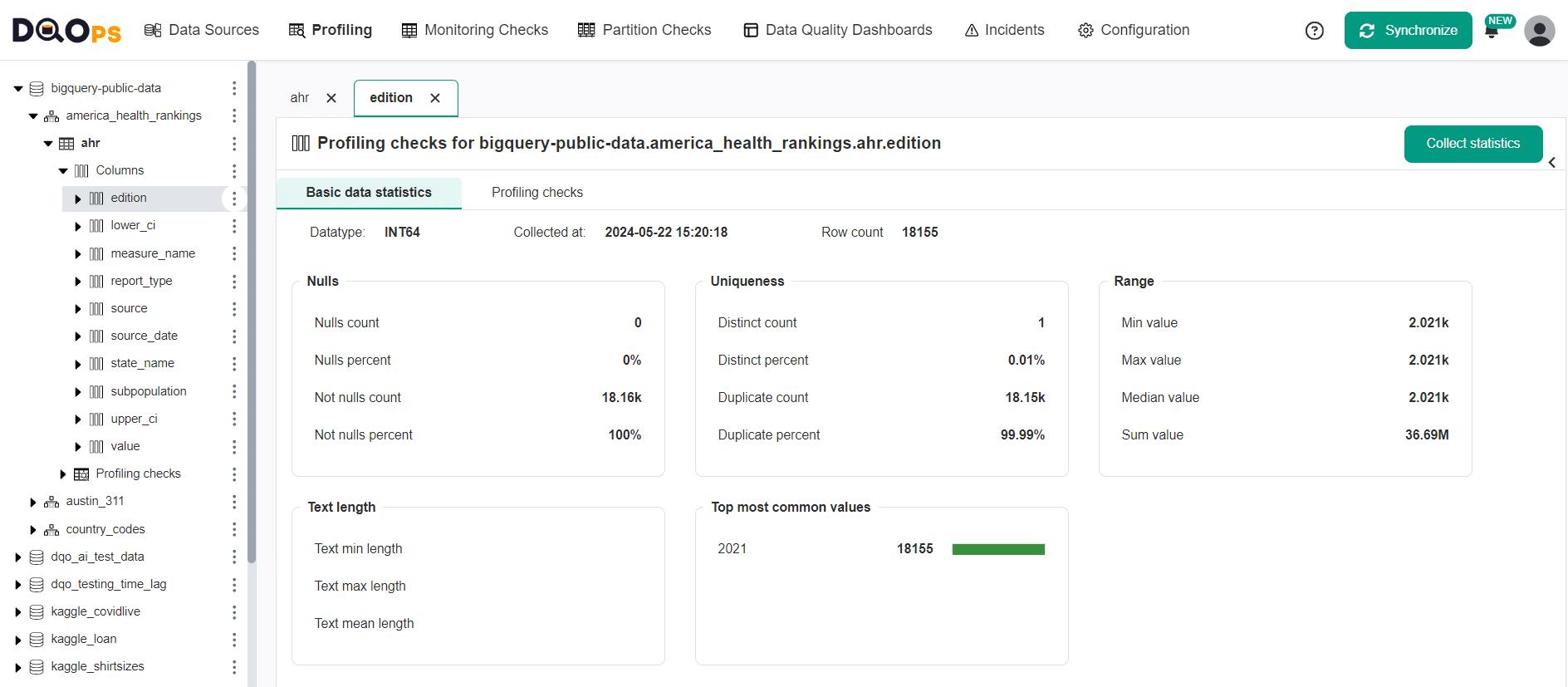Select the state_name column in tree

(x=143, y=363)
